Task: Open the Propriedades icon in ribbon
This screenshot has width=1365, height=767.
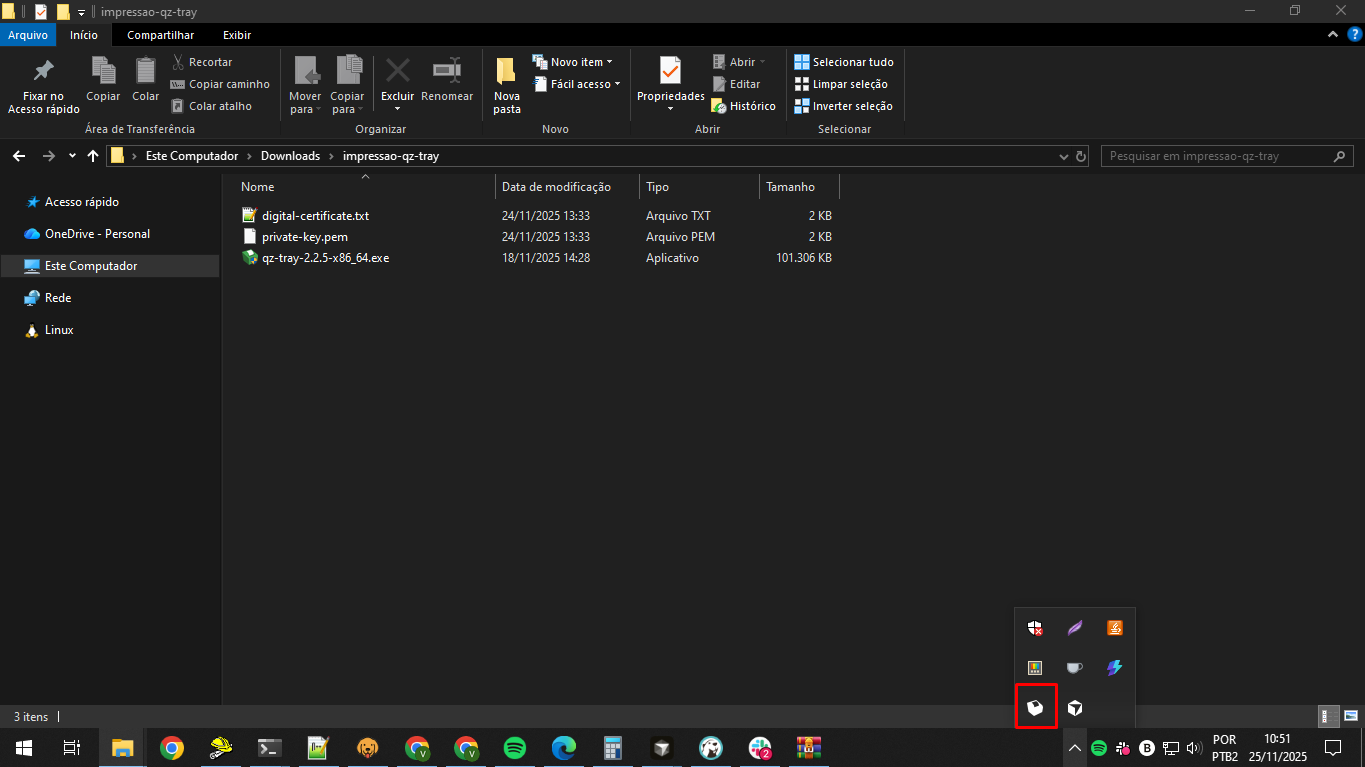Action: tap(670, 72)
